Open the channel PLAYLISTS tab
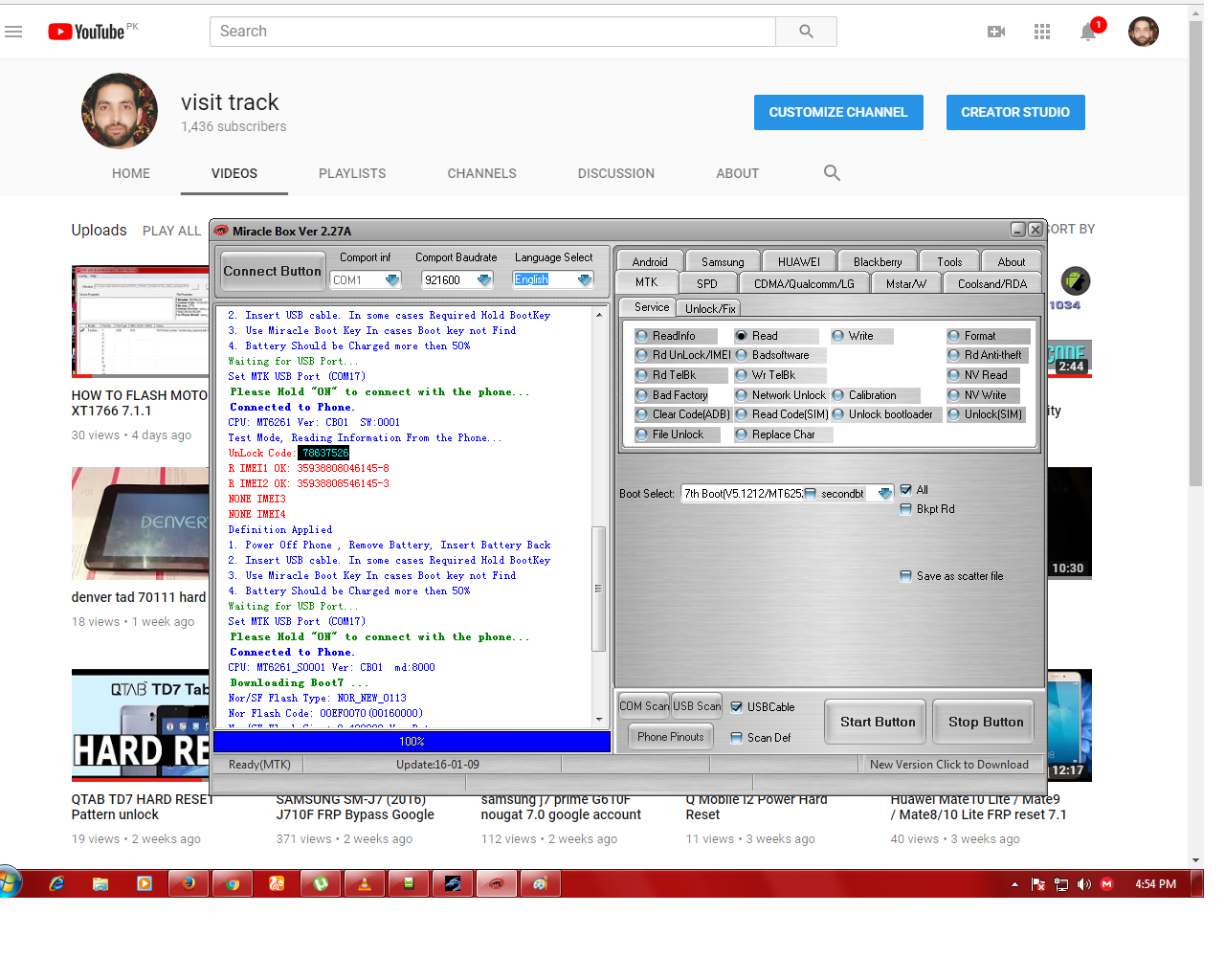The height and width of the screenshot is (980, 1225). [x=352, y=173]
